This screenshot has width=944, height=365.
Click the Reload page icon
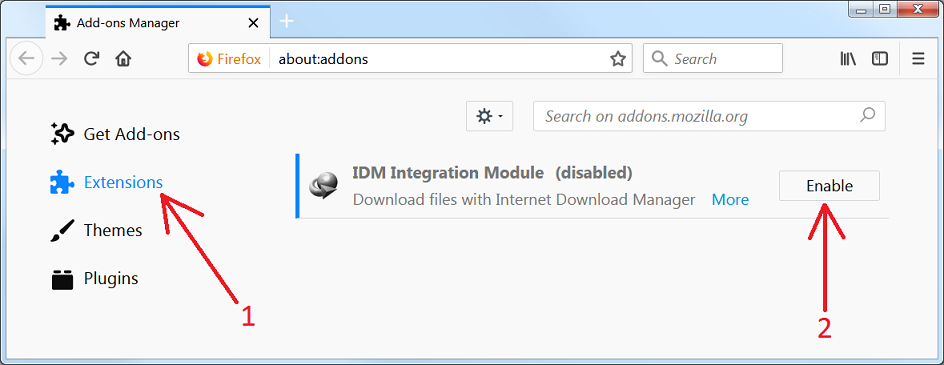[91, 58]
